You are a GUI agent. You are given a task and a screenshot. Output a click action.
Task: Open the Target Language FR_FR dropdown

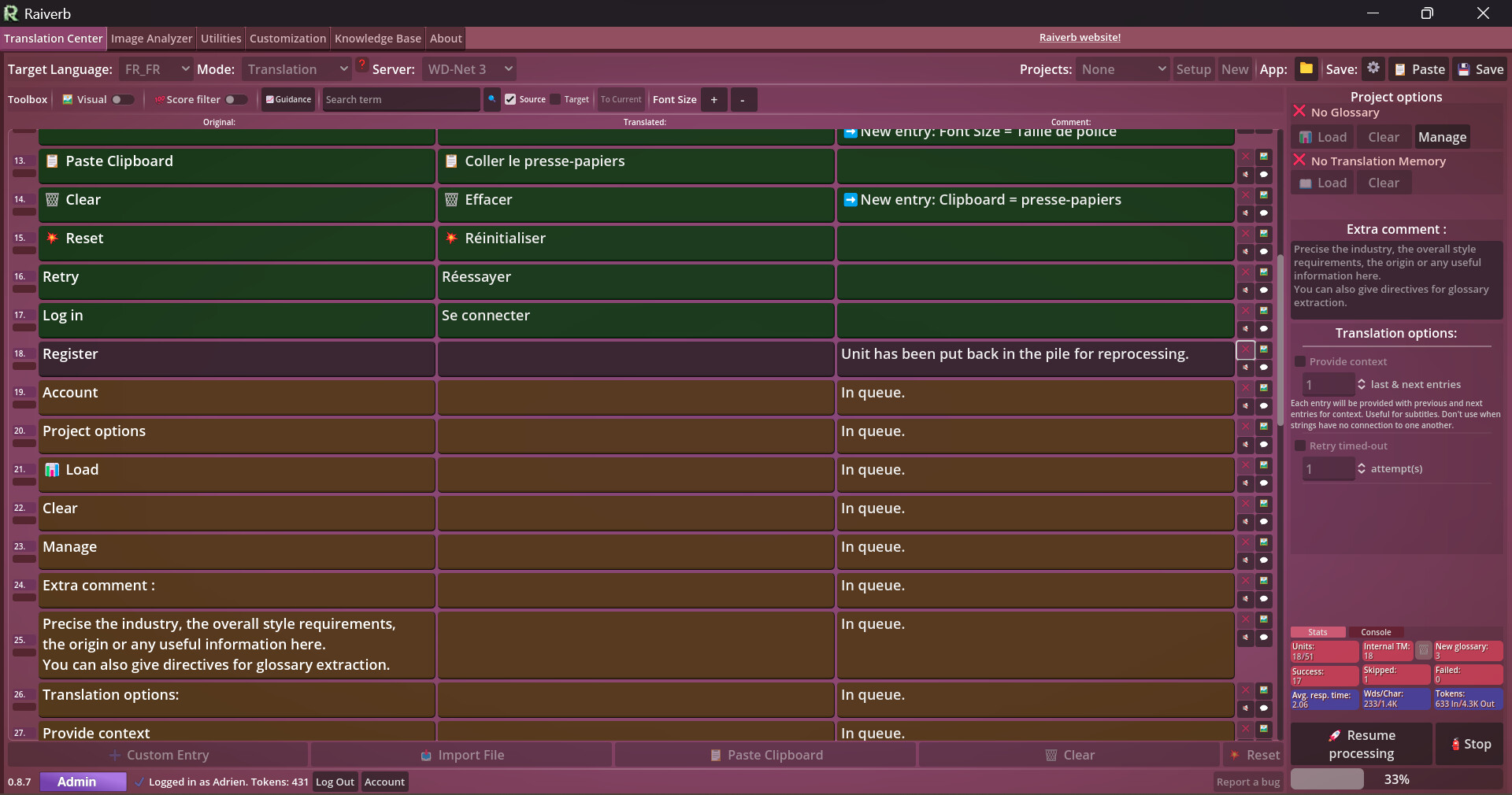click(155, 68)
